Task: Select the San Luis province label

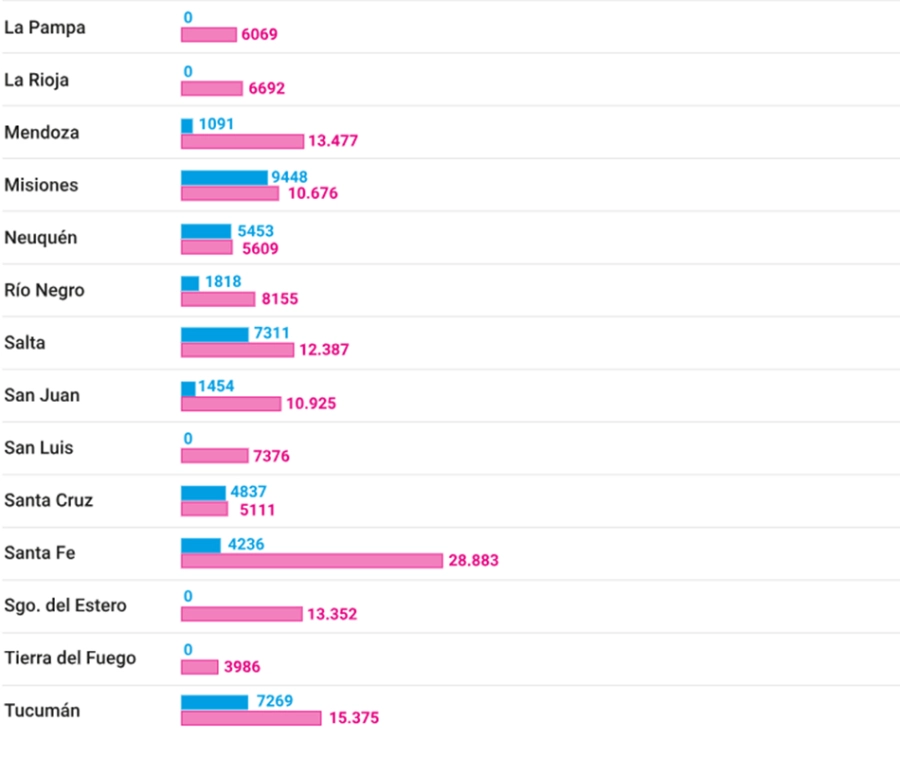Action: [38, 447]
